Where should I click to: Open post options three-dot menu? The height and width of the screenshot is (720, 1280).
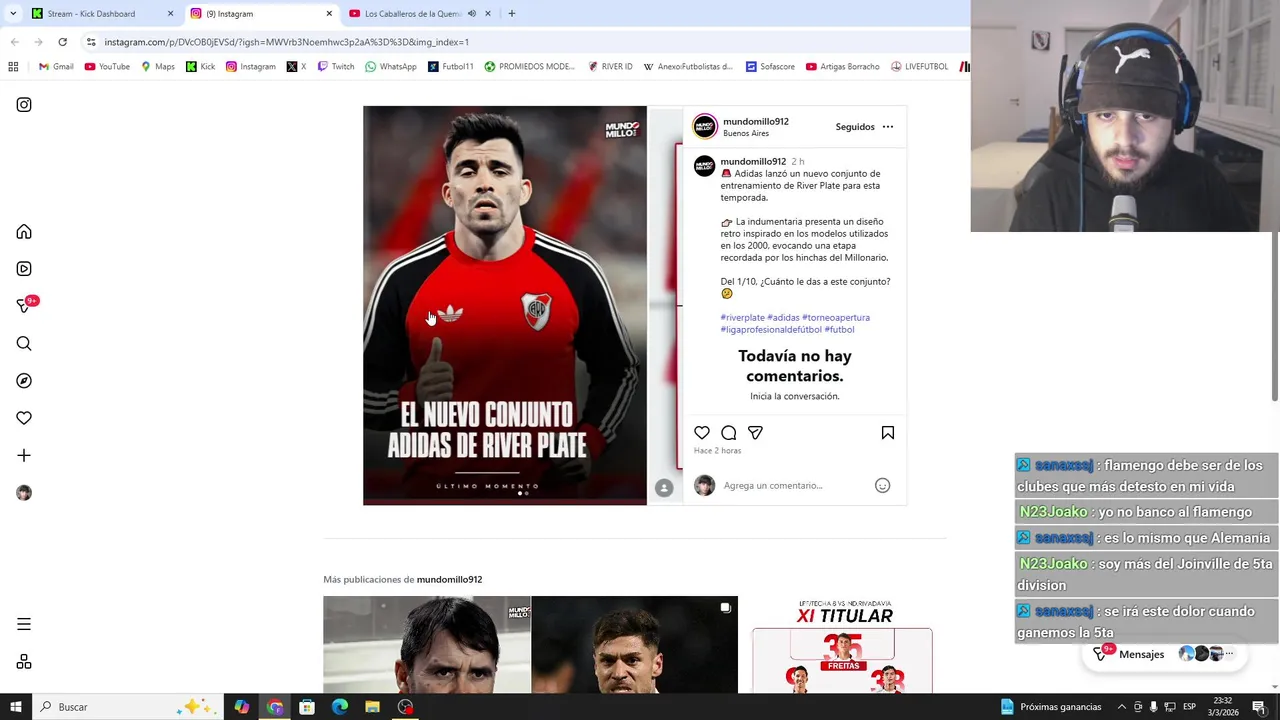click(x=888, y=127)
